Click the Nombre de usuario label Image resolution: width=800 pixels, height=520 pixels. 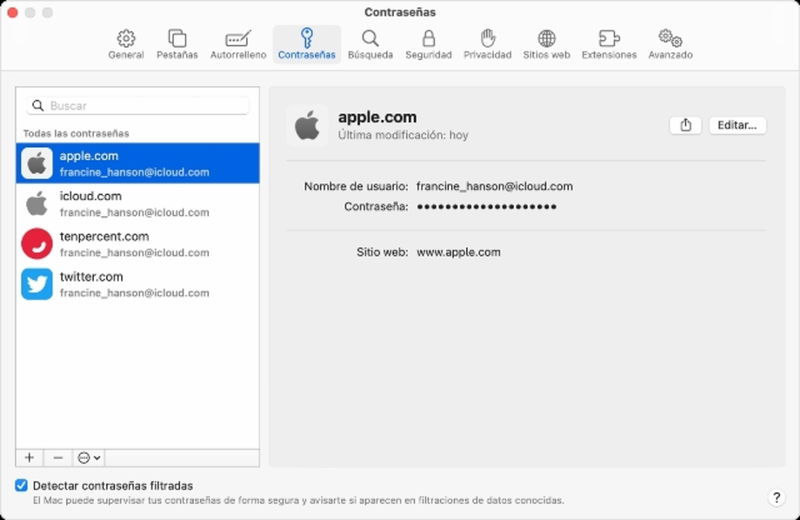(356, 186)
